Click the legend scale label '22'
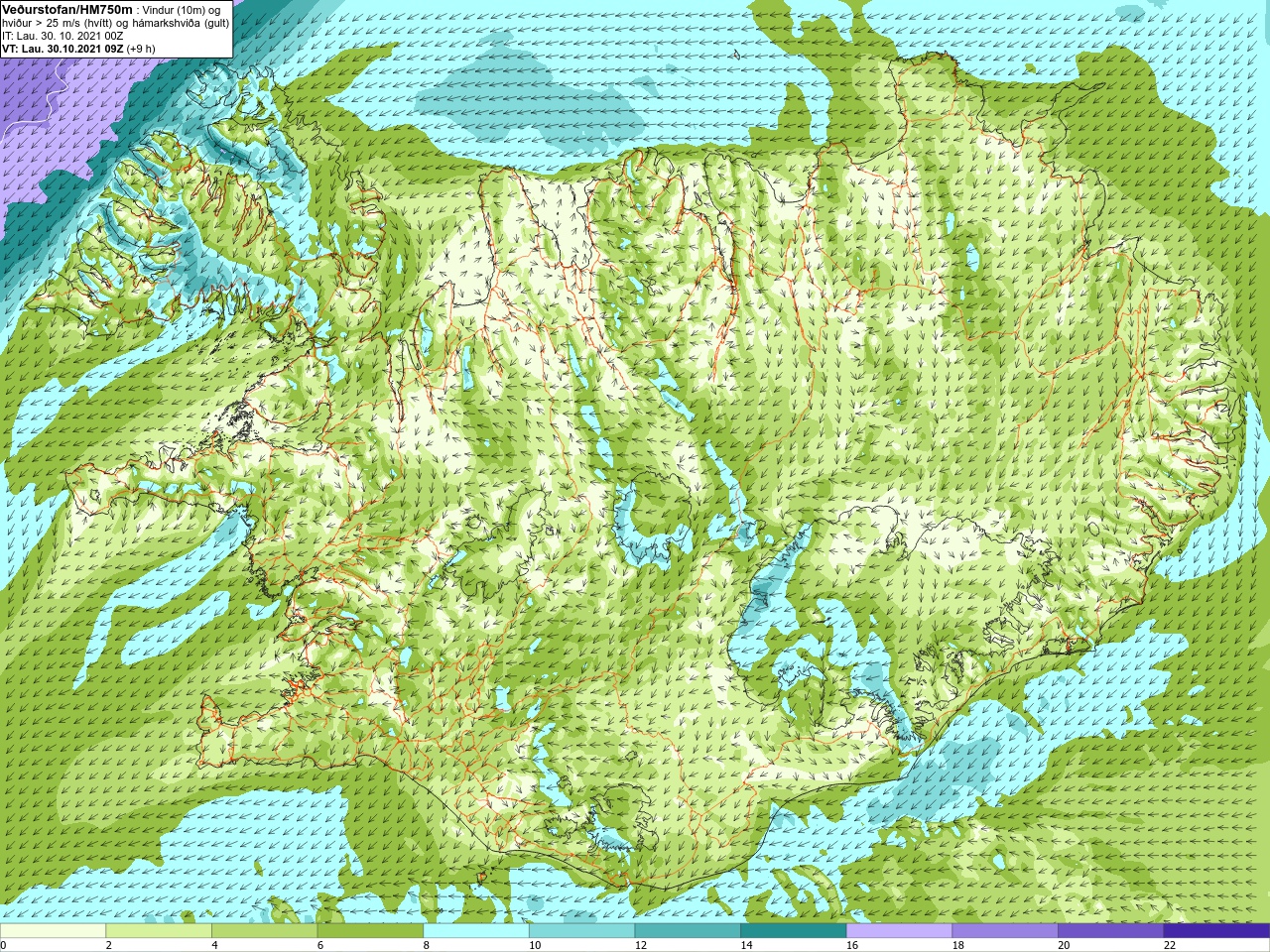This screenshot has height=952, width=1270. tap(1170, 945)
